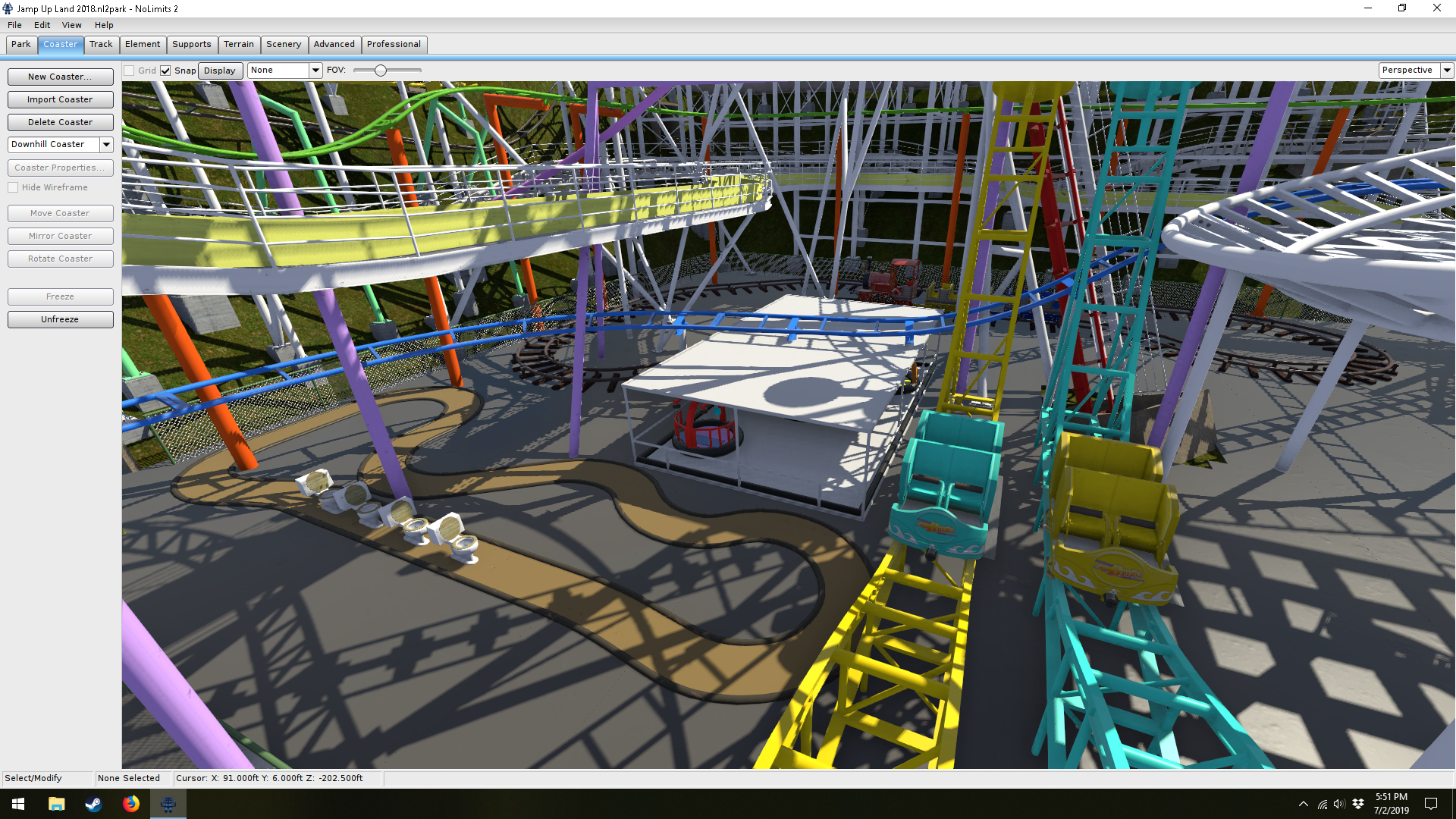Click the Display button in toolbar
The height and width of the screenshot is (819, 1456).
[220, 71]
